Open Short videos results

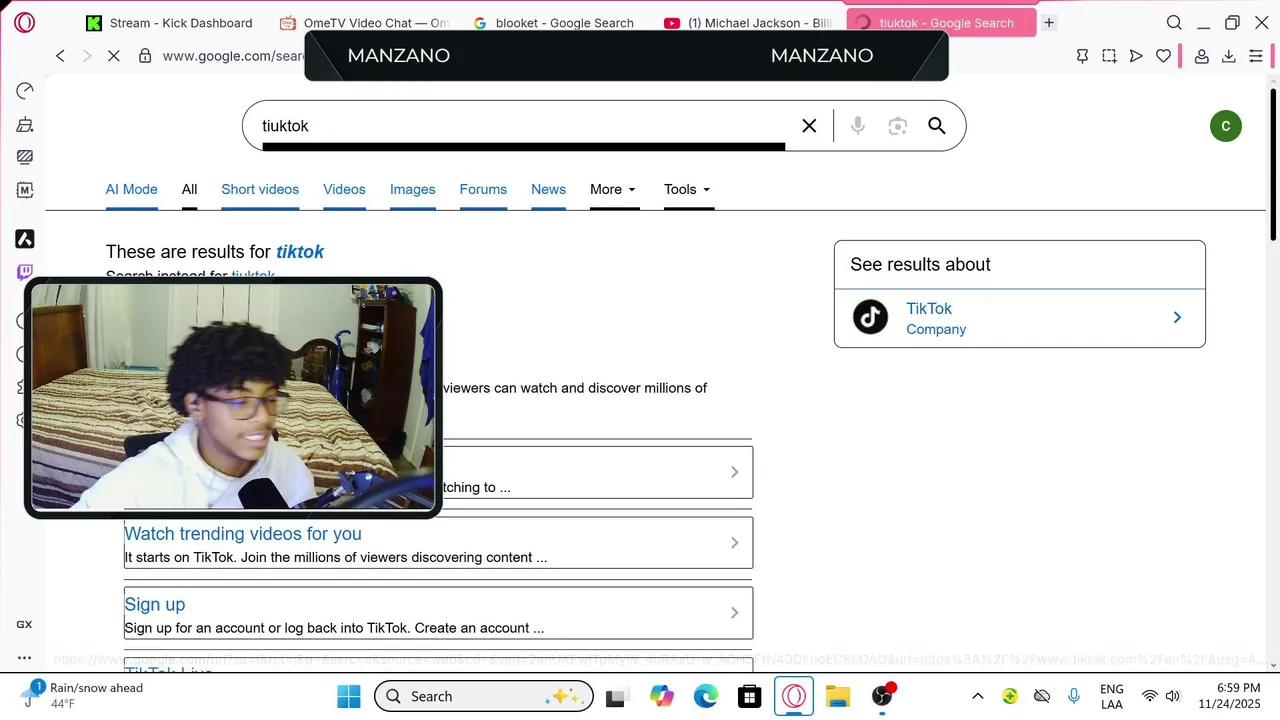coord(260,189)
